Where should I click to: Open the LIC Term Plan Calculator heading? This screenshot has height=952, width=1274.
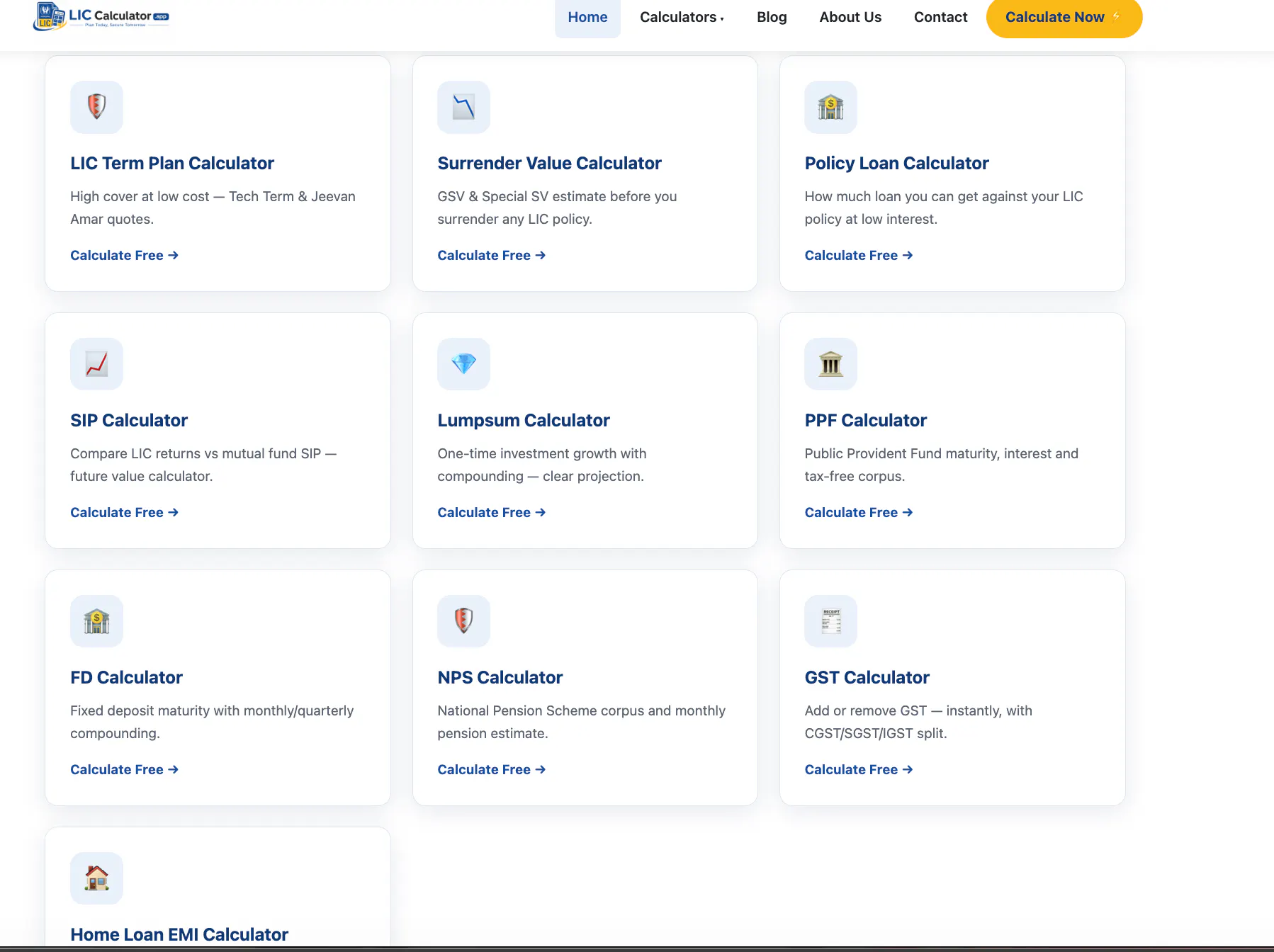point(172,164)
